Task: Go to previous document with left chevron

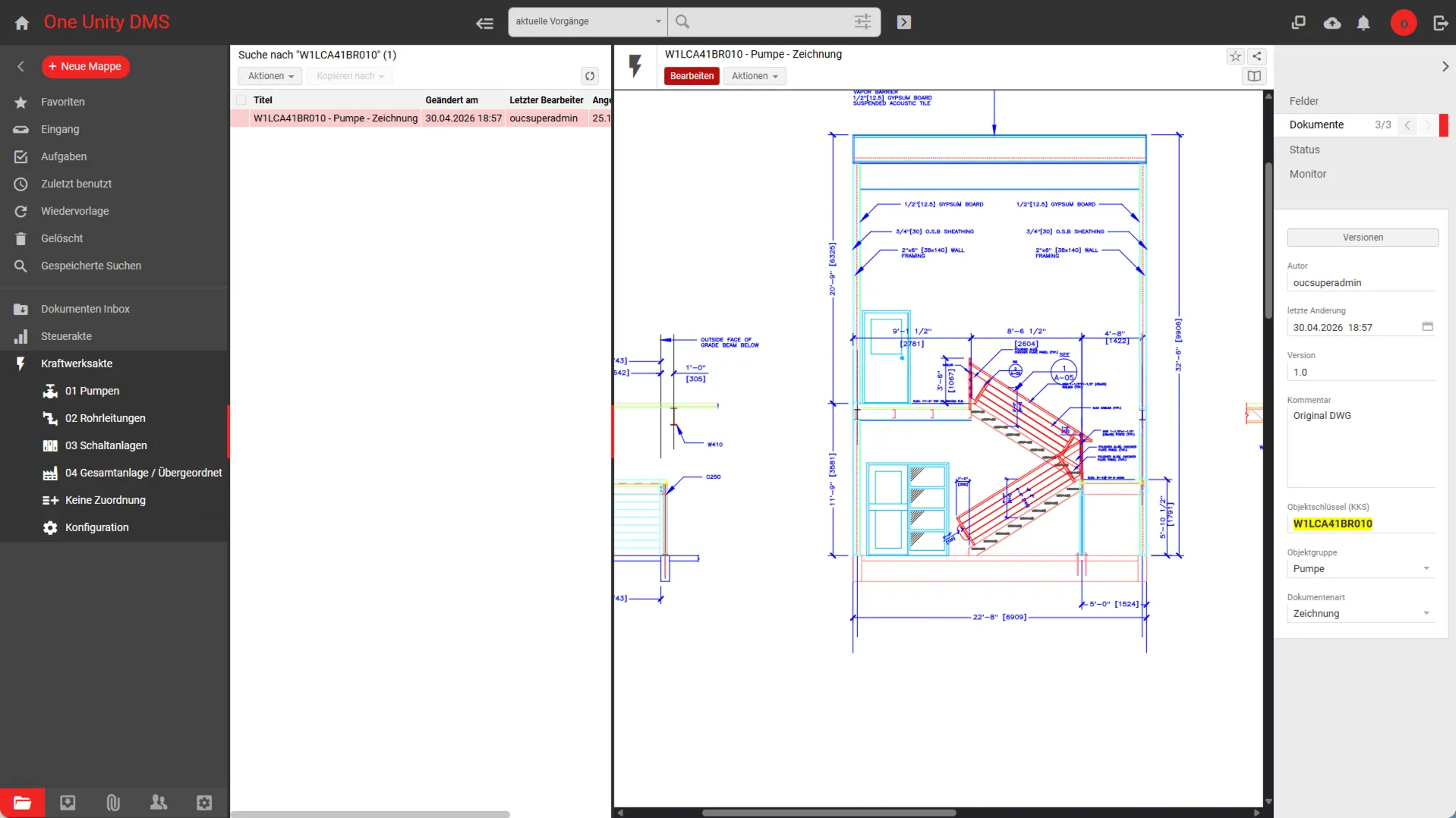Action: [1407, 125]
